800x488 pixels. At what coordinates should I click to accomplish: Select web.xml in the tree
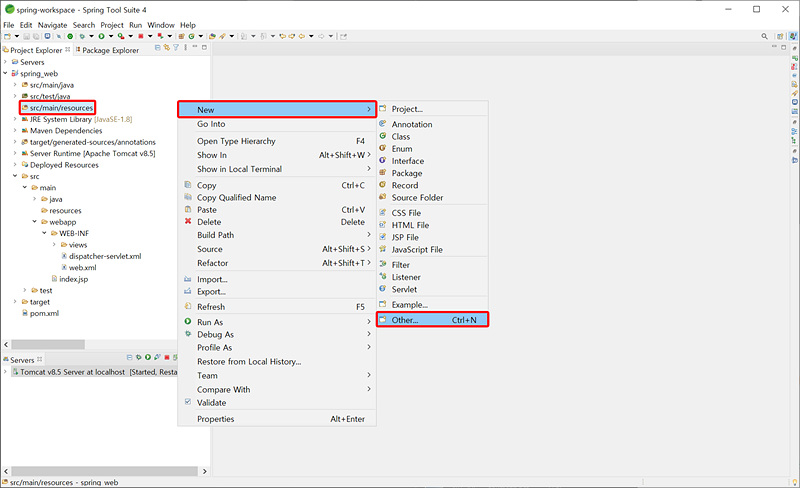(83, 267)
